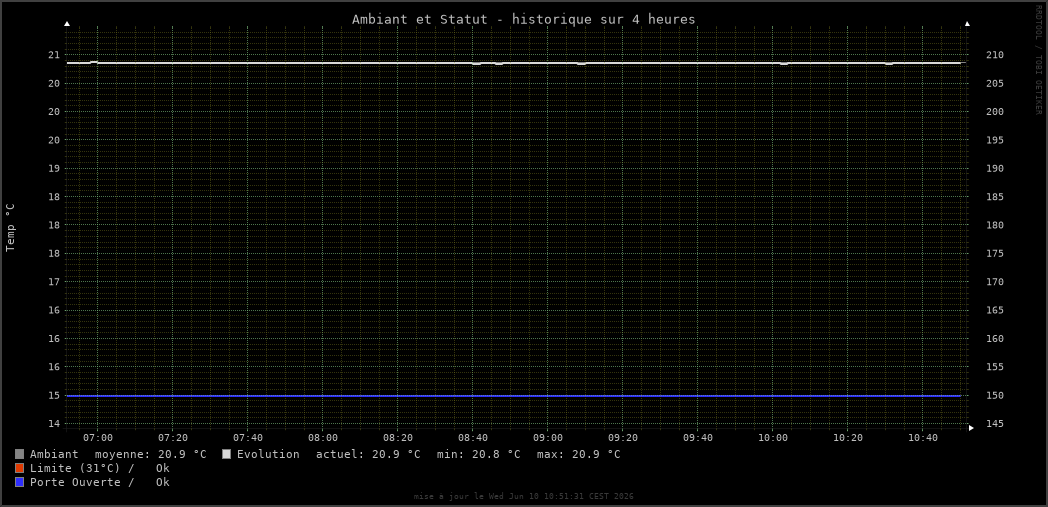Click the 'Porte Ouverte /' legend label
Image resolution: width=1048 pixels, height=507 pixels.
(82, 482)
